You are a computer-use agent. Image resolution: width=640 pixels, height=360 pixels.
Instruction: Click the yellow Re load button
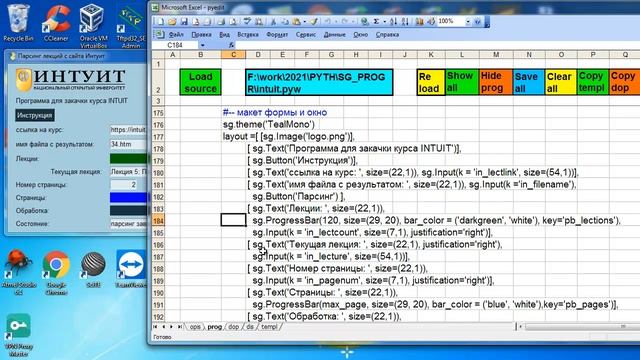click(x=431, y=82)
